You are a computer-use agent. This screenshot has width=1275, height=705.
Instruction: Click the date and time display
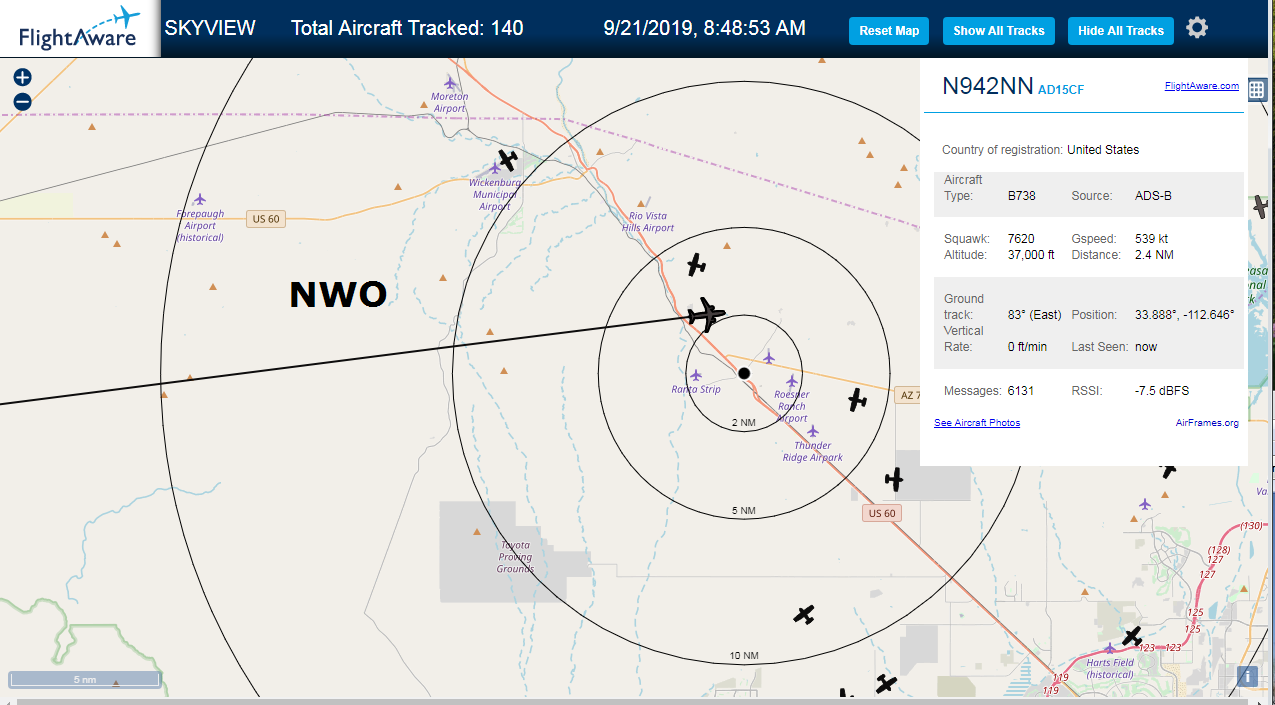pyautogui.click(x=705, y=28)
